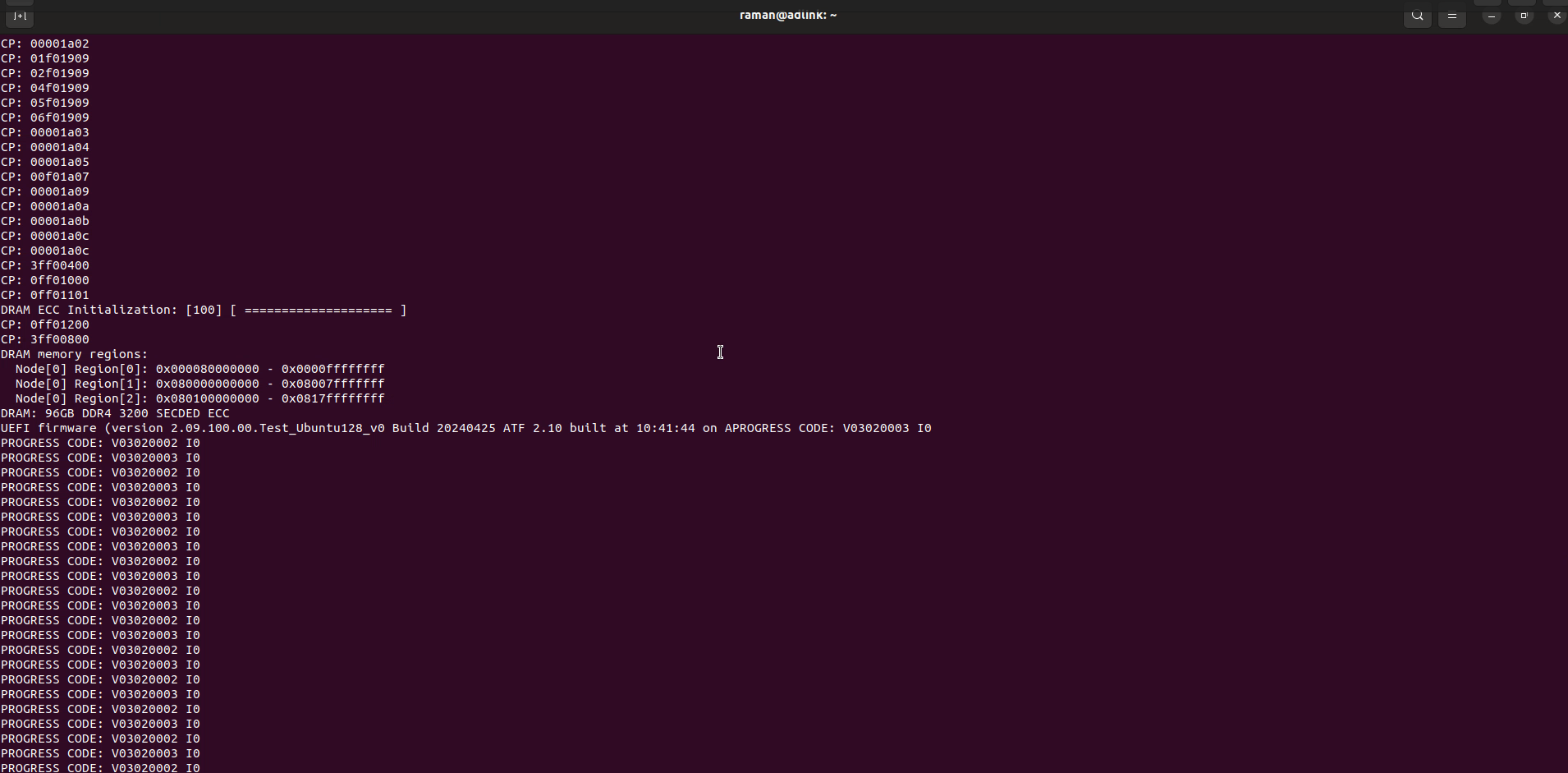Minimize the terminal window
Viewport: 1568px width, 773px height.
point(1492,16)
